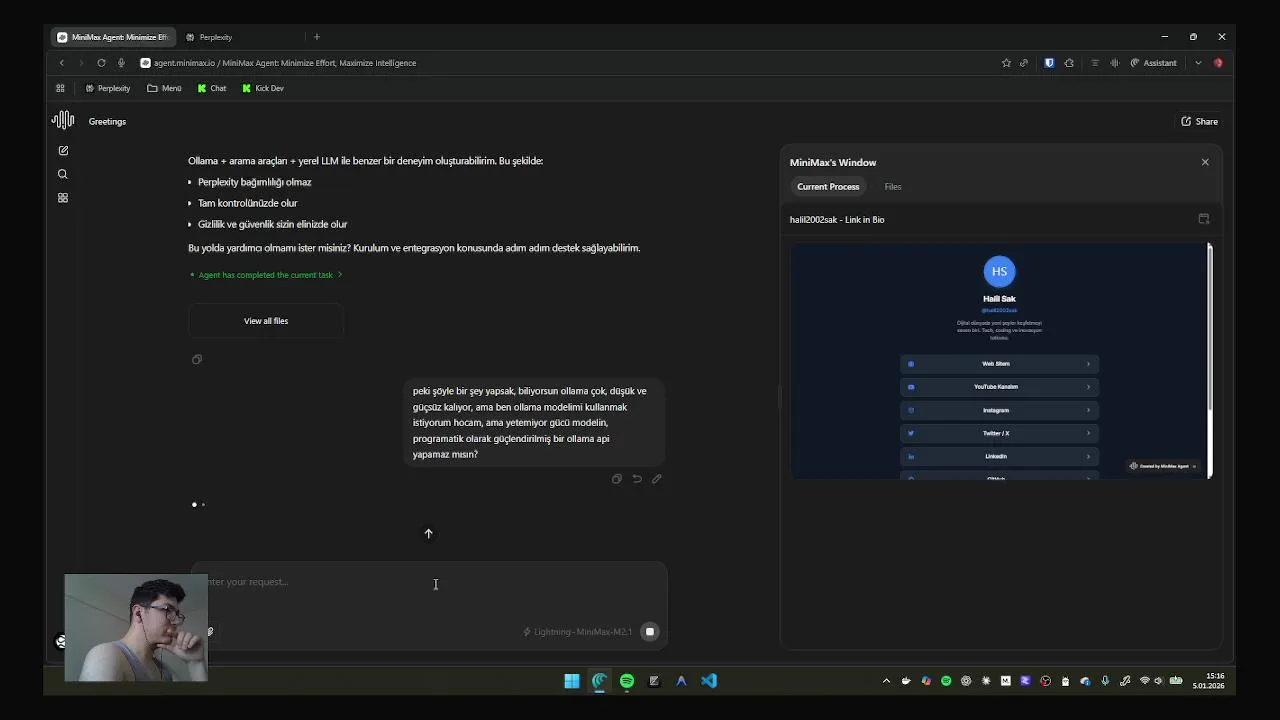Click the reading list lines icon in the toolbar
Image resolution: width=1280 pixels, height=720 pixels.
(x=1095, y=63)
